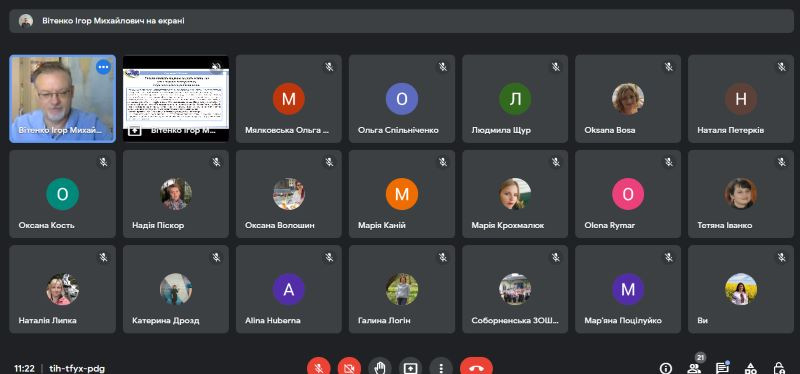Open host controls lock icon
The height and width of the screenshot is (374, 800).
point(778,367)
